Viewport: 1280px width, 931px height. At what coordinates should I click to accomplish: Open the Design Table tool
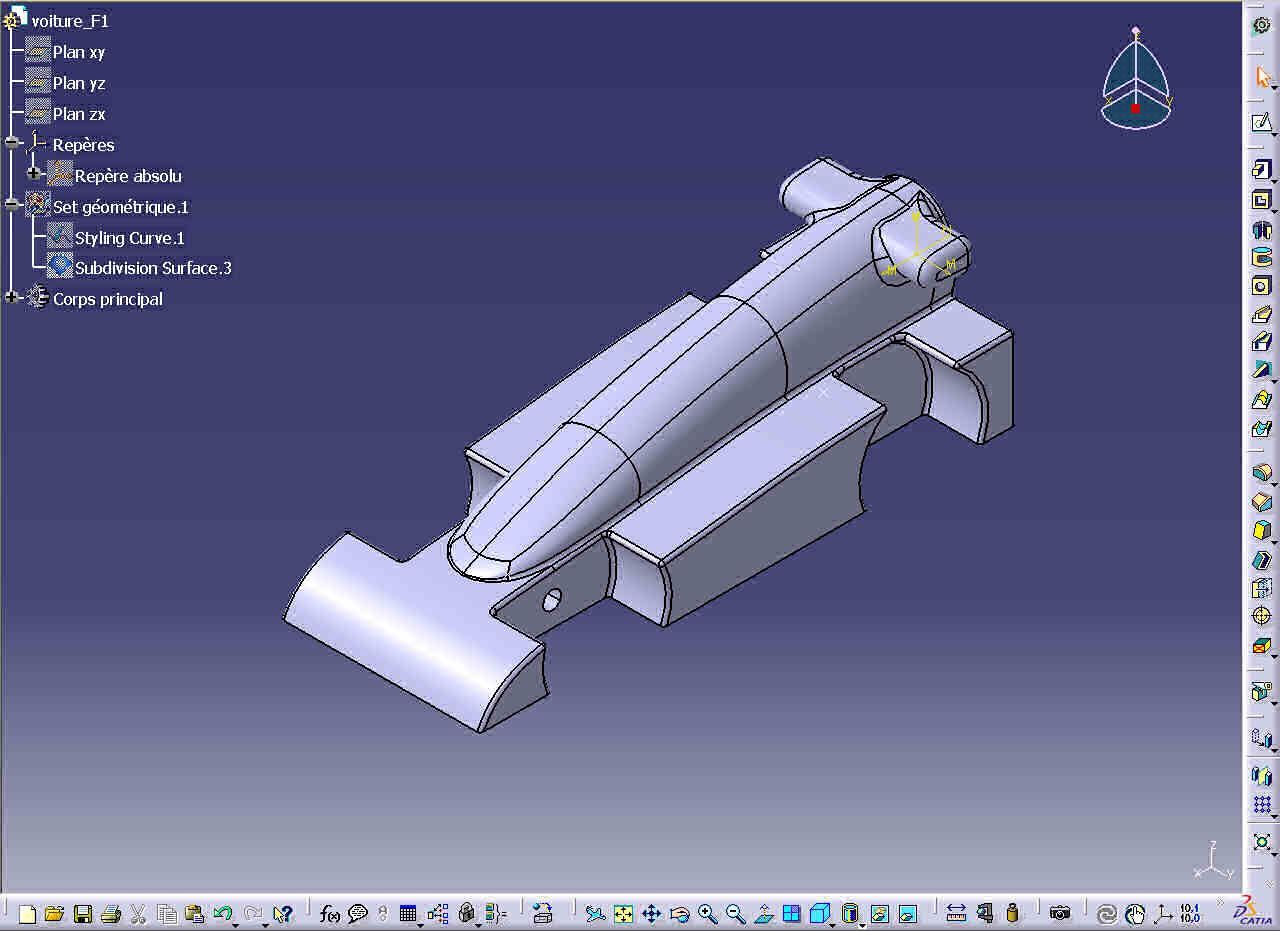tap(407, 913)
